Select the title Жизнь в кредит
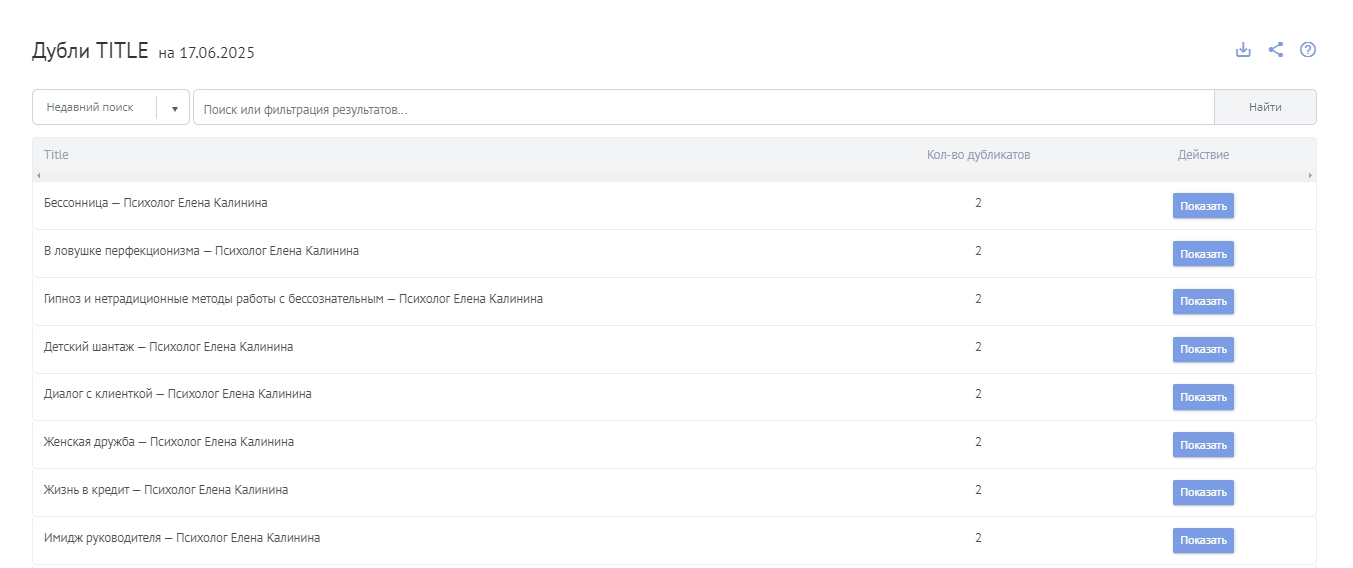 [x=166, y=490]
